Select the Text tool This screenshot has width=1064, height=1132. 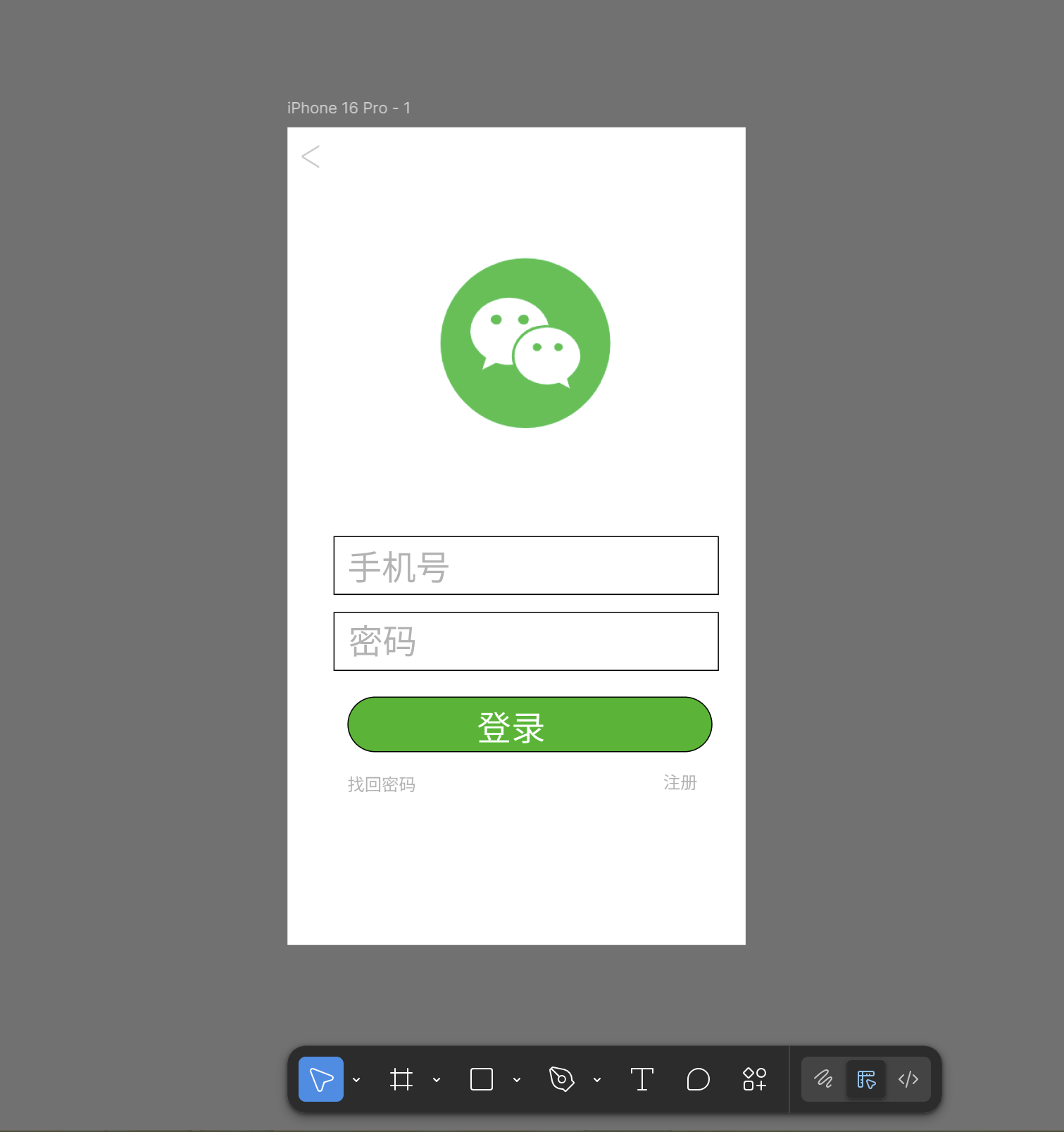(642, 1079)
